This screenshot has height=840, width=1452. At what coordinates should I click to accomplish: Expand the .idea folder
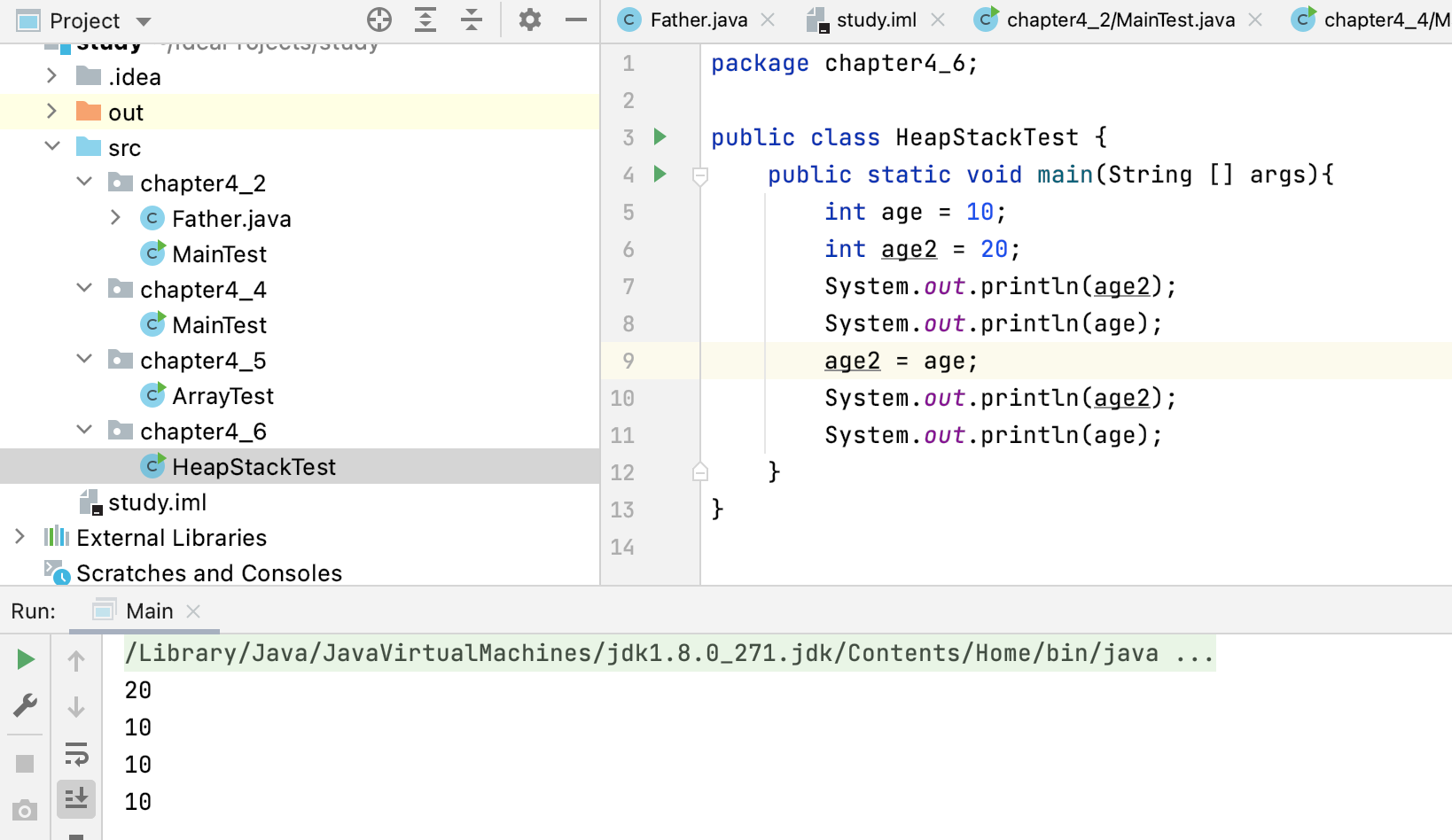pyautogui.click(x=51, y=76)
